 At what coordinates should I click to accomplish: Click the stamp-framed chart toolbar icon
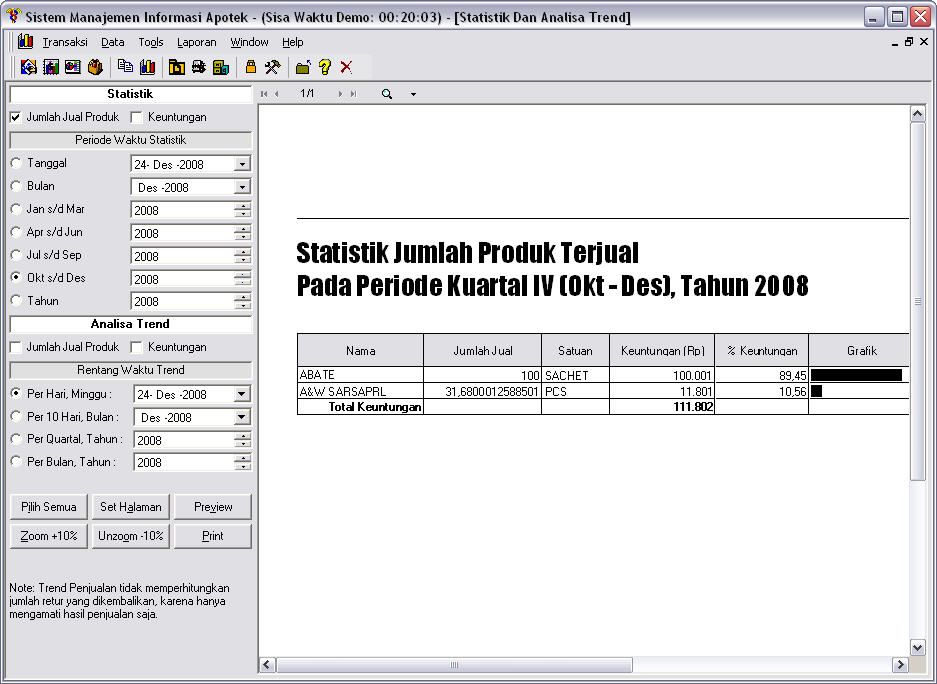(51, 67)
